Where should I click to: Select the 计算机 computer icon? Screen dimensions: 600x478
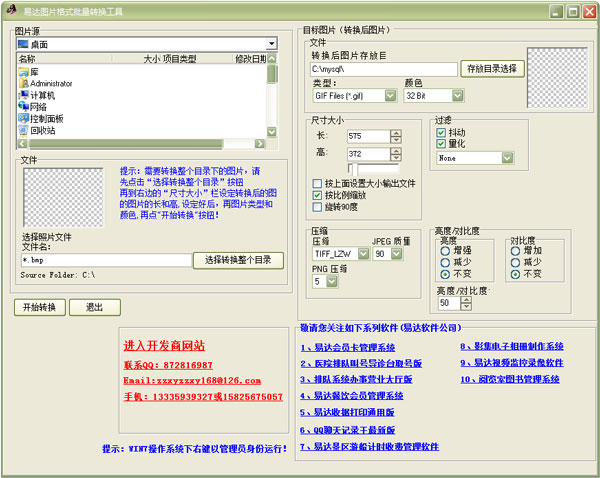point(24,95)
